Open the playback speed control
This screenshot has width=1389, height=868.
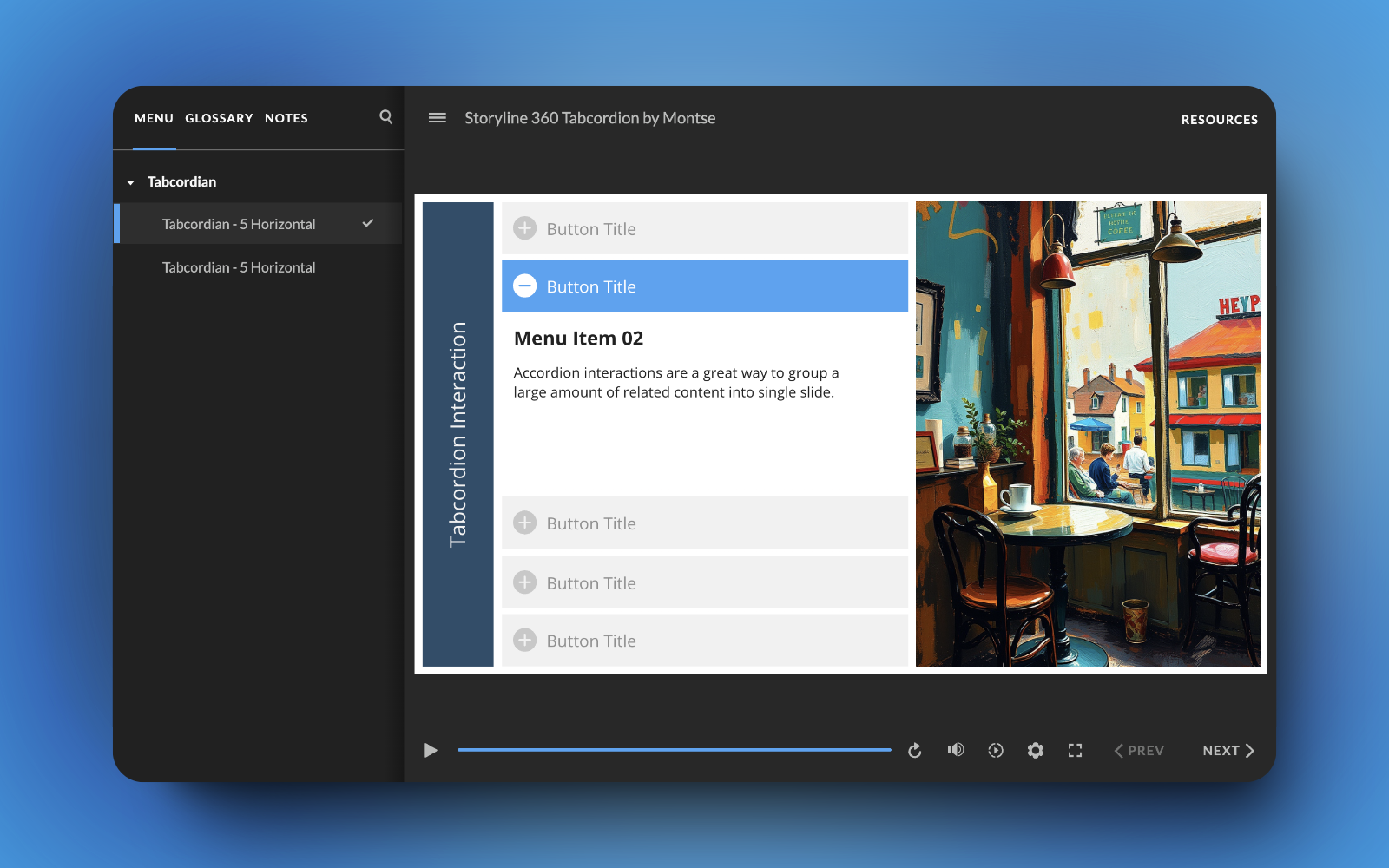[996, 751]
